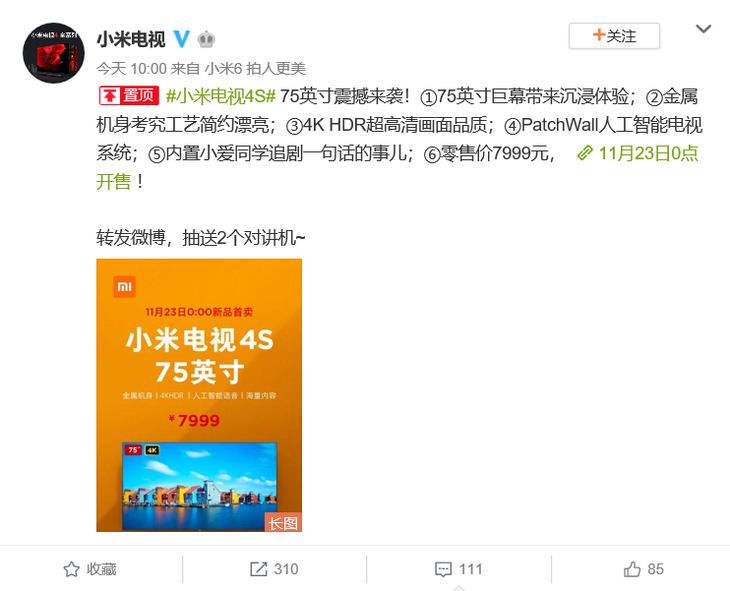Screen dimensions: 730x591
Task: Click the 小米电视 account name
Action: click(x=131, y=39)
